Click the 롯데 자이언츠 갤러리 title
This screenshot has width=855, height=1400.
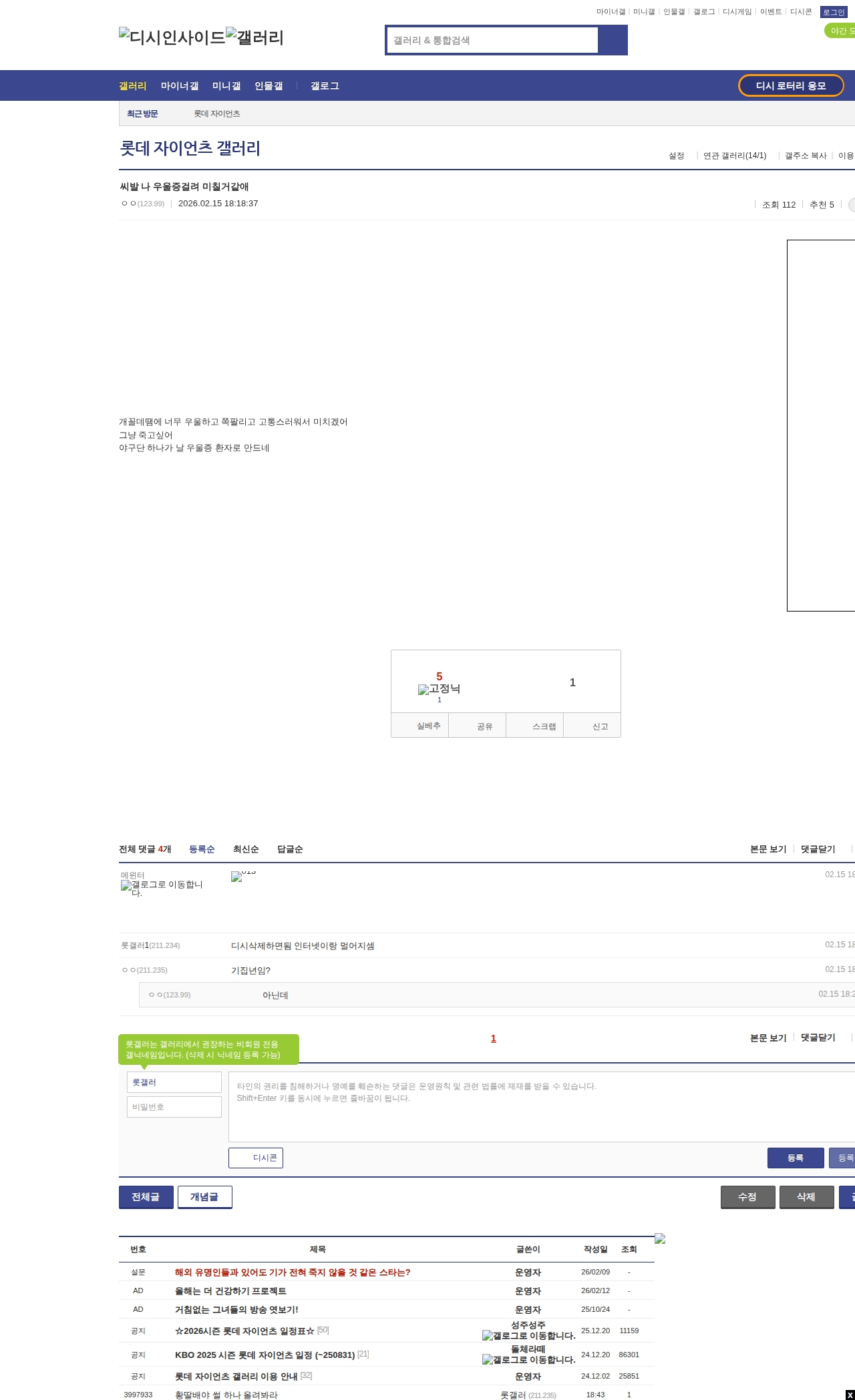tap(190, 148)
